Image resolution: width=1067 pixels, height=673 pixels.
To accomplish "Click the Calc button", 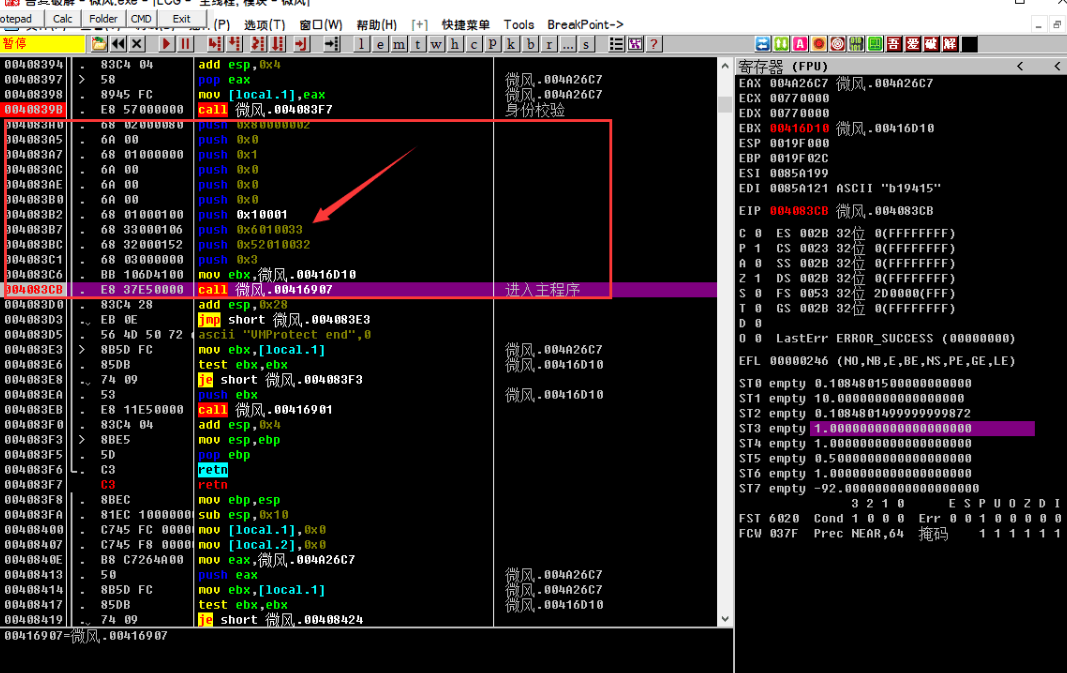I will pos(62,18).
